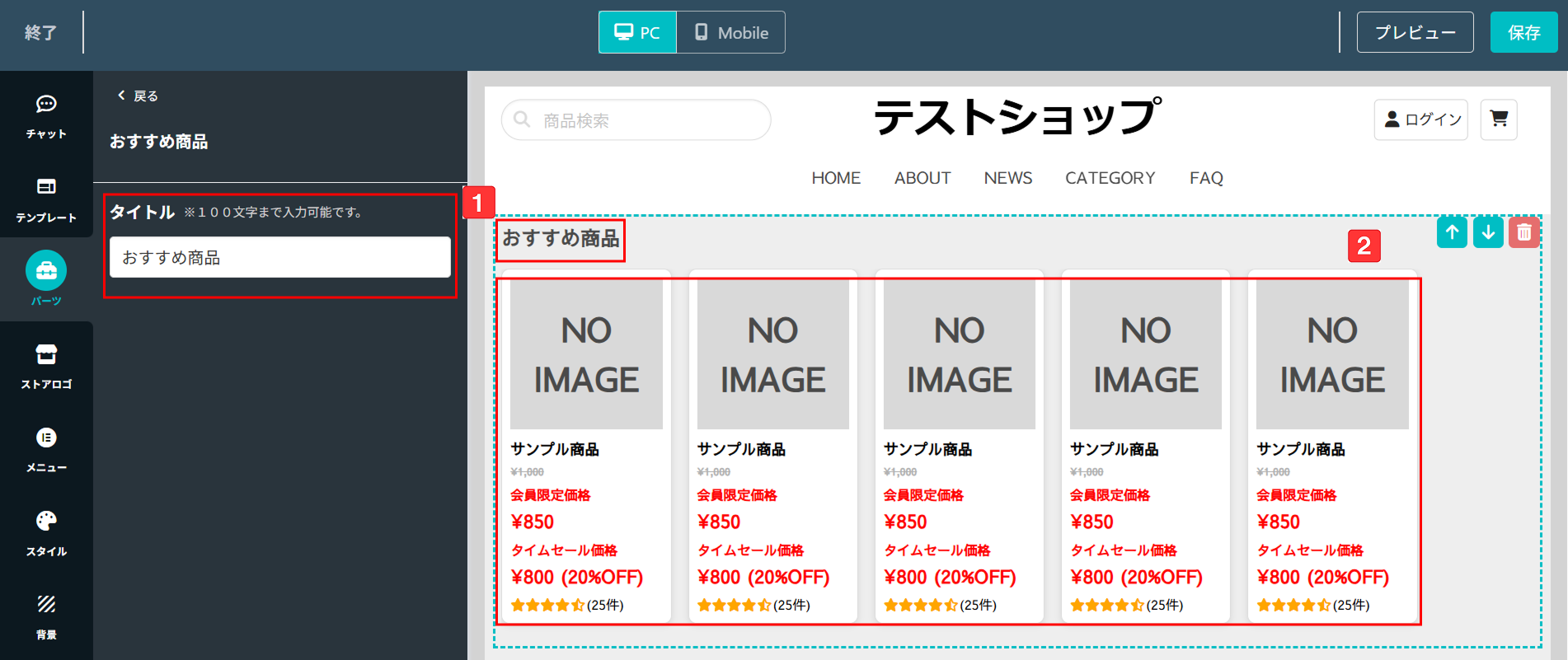Click the プレビュー preview button
Image resolution: width=1568 pixels, height=660 pixels.
click(1415, 32)
